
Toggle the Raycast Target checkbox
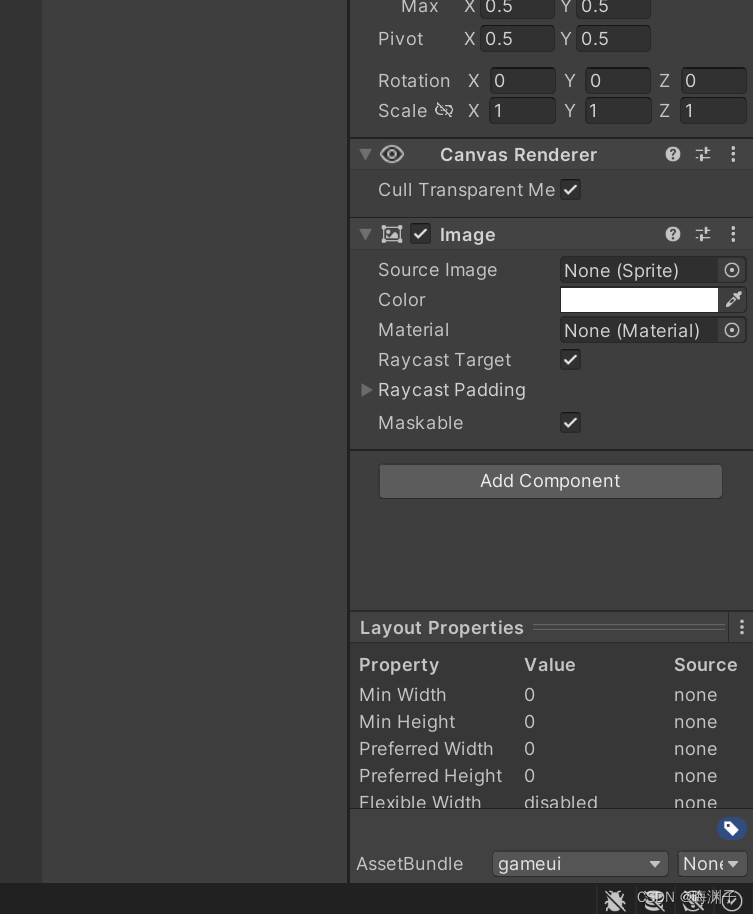[570, 360]
